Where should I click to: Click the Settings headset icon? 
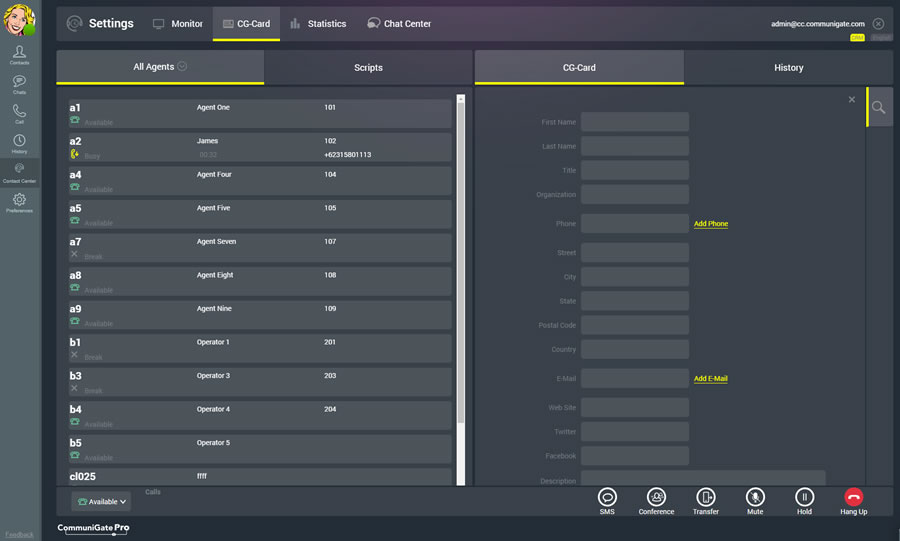pyautogui.click(x=74, y=24)
